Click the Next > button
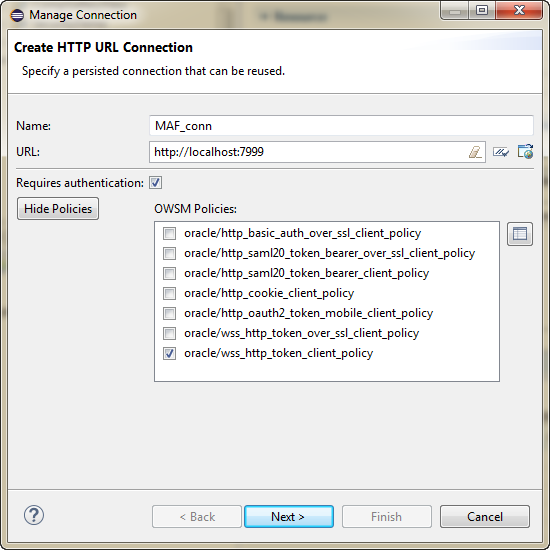The height and width of the screenshot is (550, 550). point(289,516)
